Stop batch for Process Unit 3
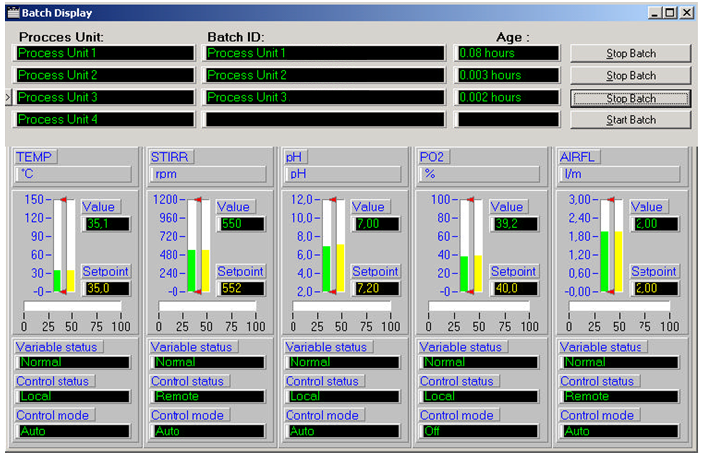This screenshot has width=702, height=456. 630,98
